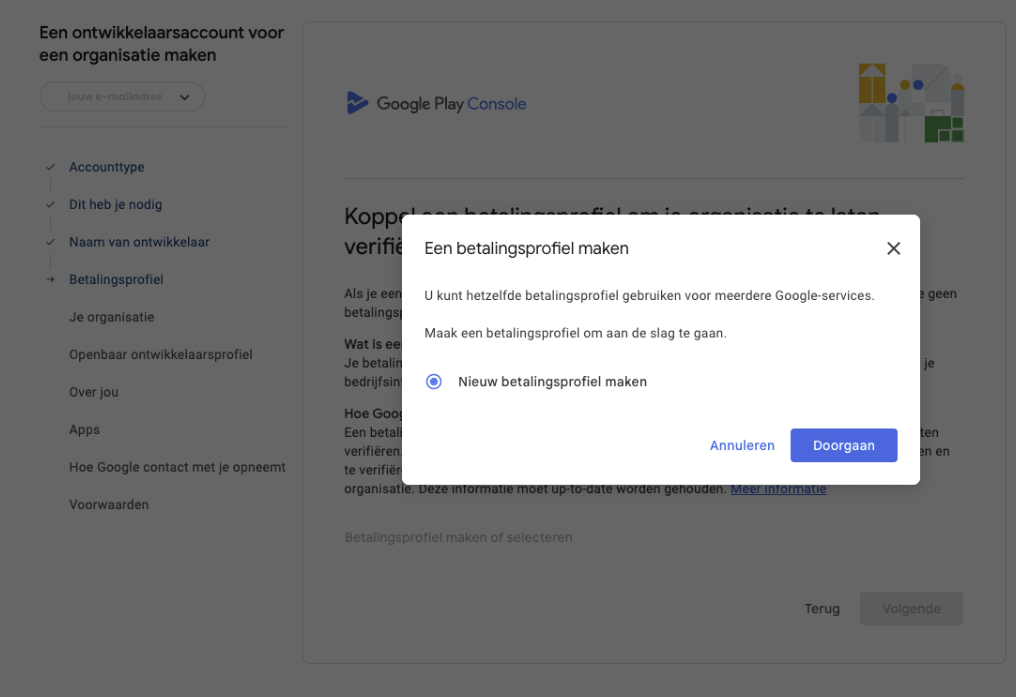The height and width of the screenshot is (697, 1016).
Task: Click the Google Play Console logo
Action: tap(436, 103)
